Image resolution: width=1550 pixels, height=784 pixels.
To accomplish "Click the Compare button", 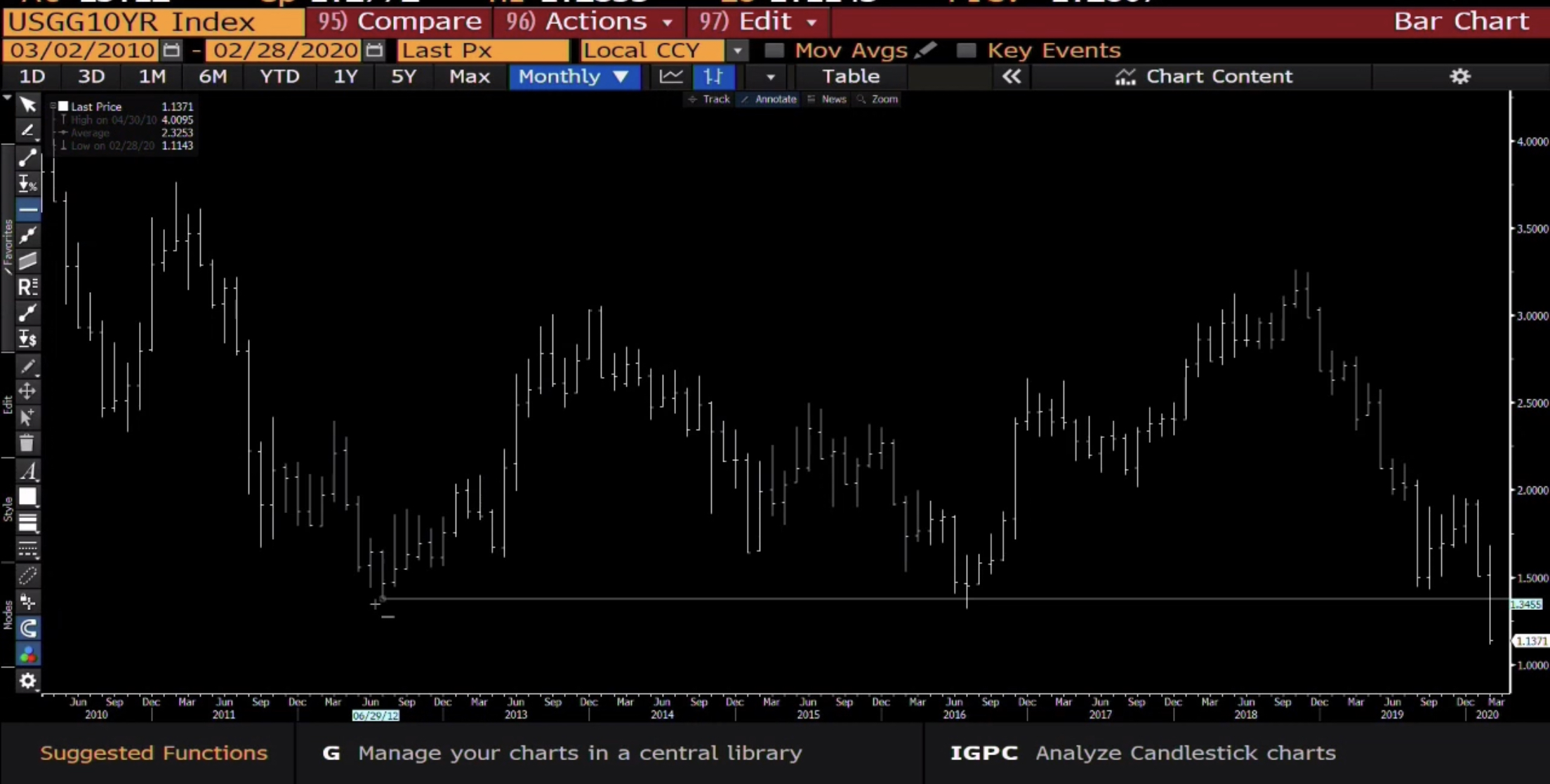I will [x=400, y=22].
